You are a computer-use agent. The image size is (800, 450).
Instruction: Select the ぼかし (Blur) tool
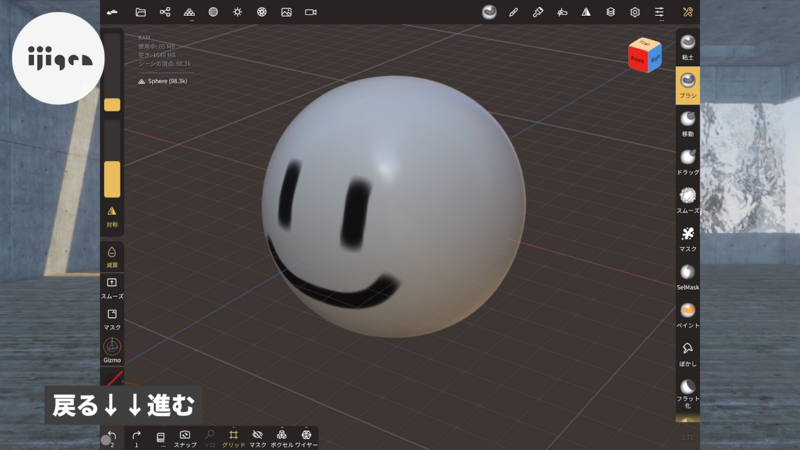pyautogui.click(x=688, y=354)
